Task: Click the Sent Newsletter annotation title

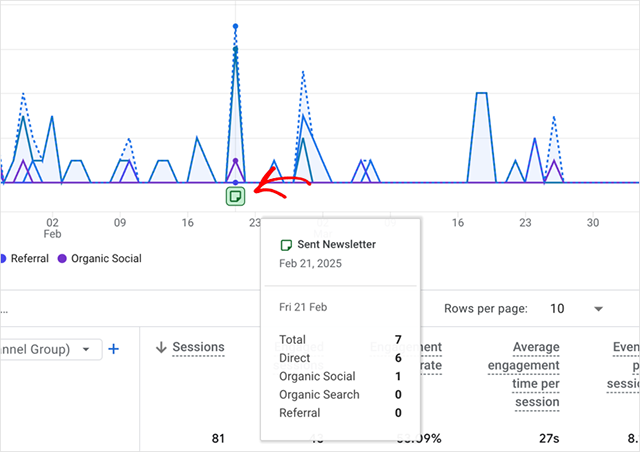Action: coord(336,244)
